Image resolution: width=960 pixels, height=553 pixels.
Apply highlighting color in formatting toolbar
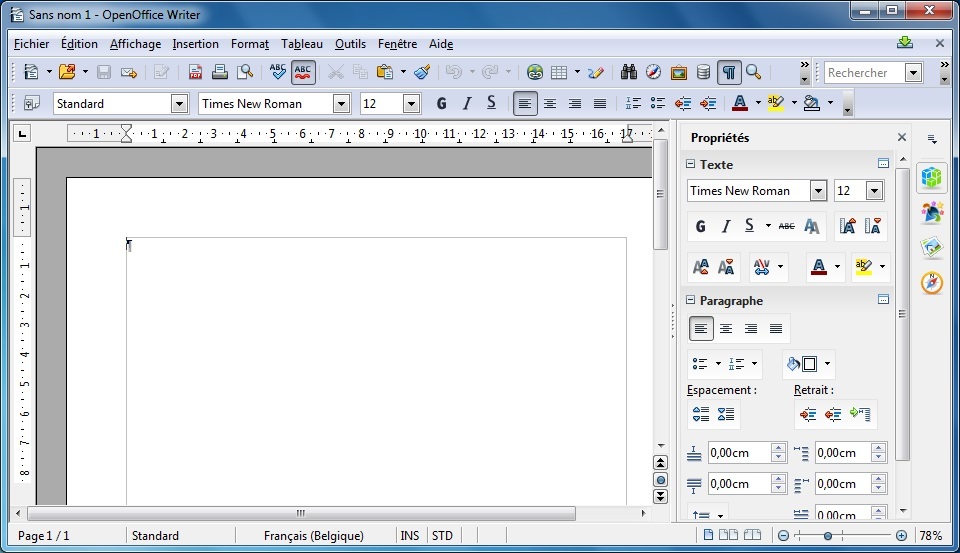[776, 103]
